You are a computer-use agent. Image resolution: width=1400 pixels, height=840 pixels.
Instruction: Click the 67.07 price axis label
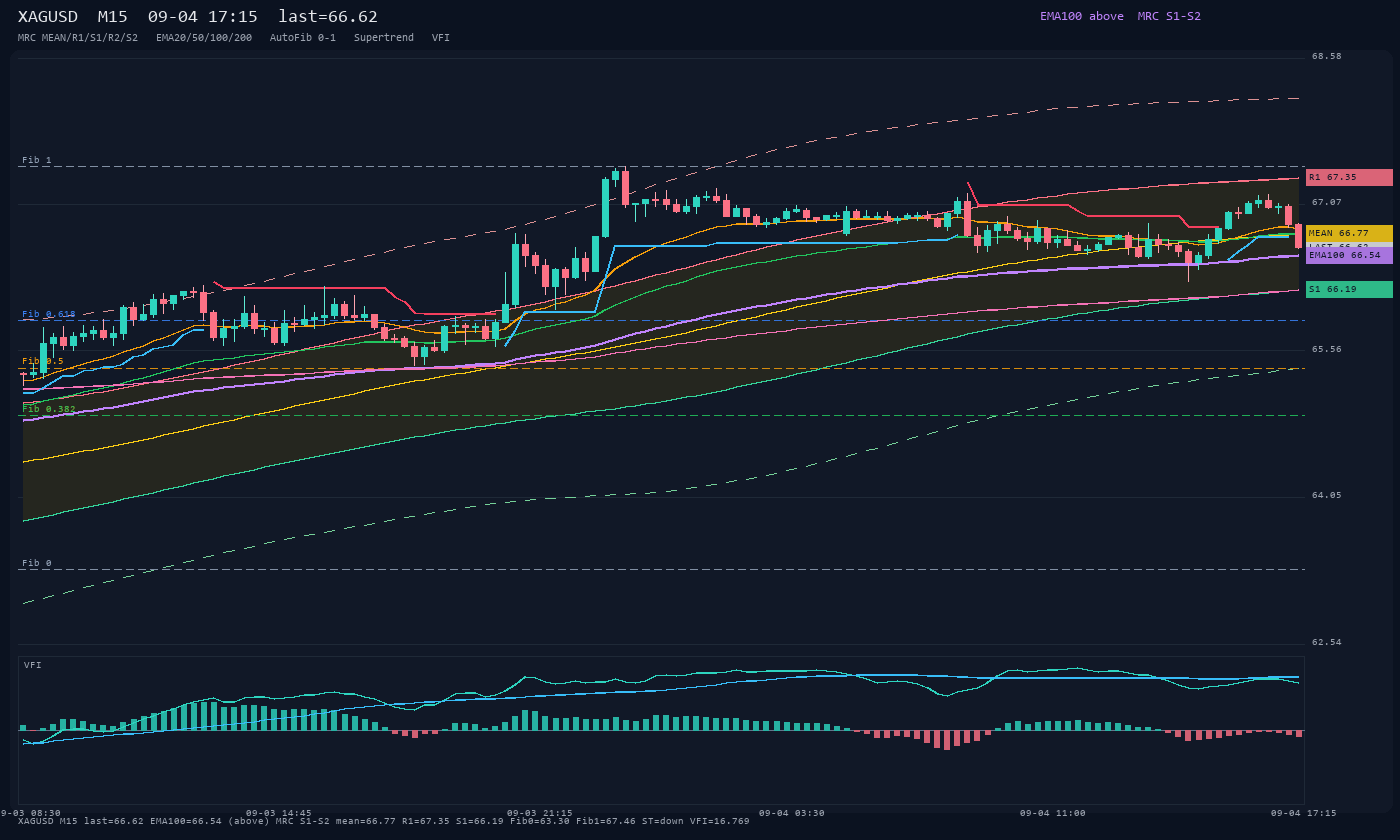1327,203
